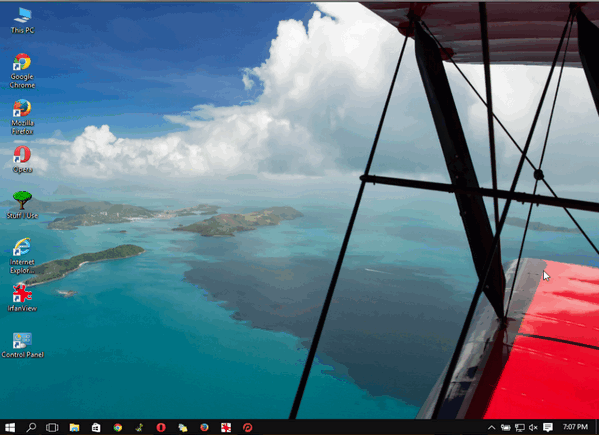Select the IrfanView desktop shortcut
The image size is (599, 435).
(x=22, y=298)
